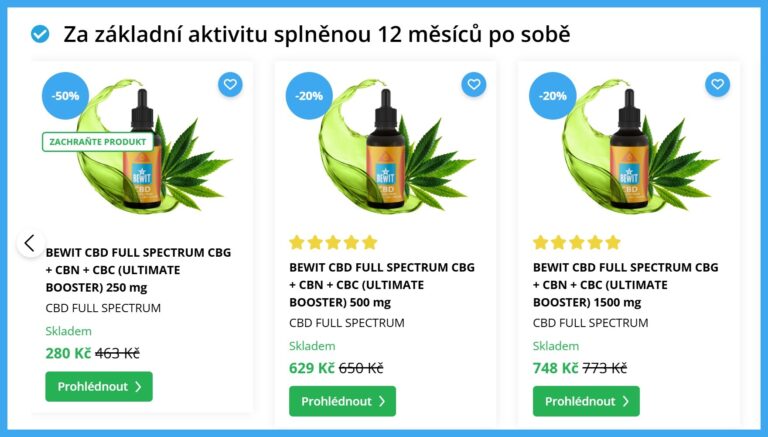Open the Ultimate Booster 500 mg title link
This screenshot has height=437, width=768.
click(382, 285)
